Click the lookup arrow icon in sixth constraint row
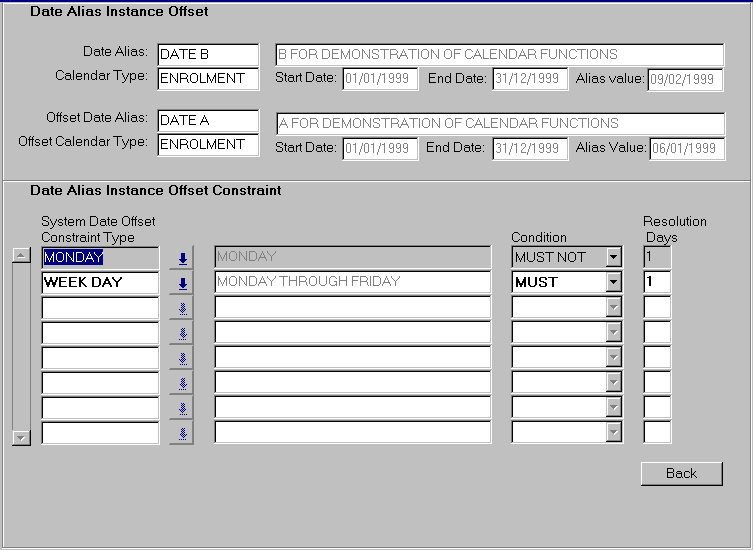 182,383
